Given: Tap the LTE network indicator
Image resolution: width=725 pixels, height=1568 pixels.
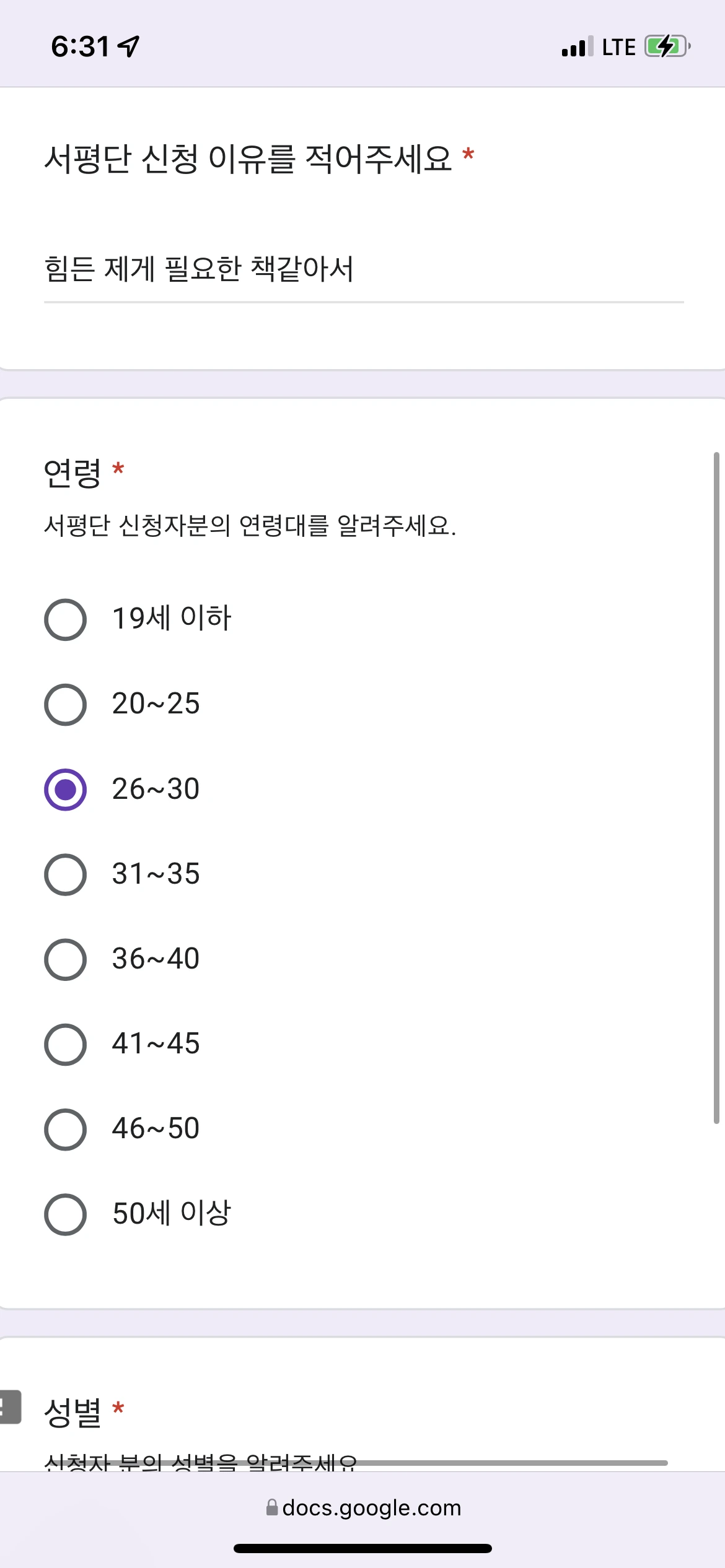Looking at the screenshot, I should 618,47.
